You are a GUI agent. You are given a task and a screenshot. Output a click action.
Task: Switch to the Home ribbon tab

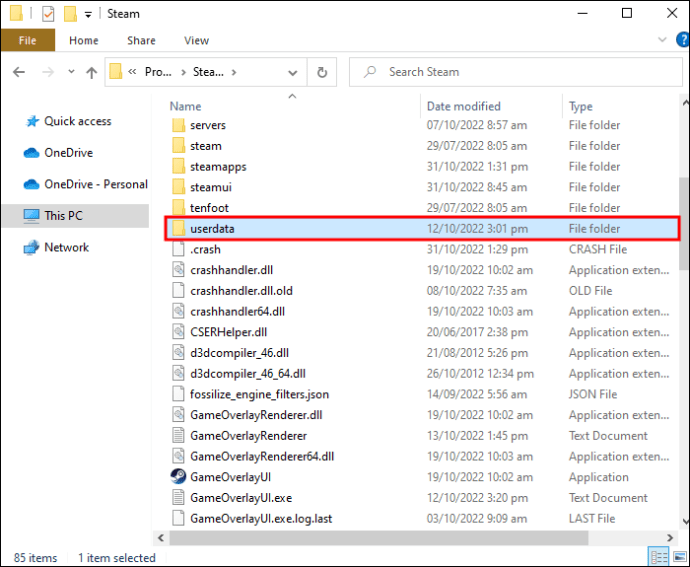(84, 40)
